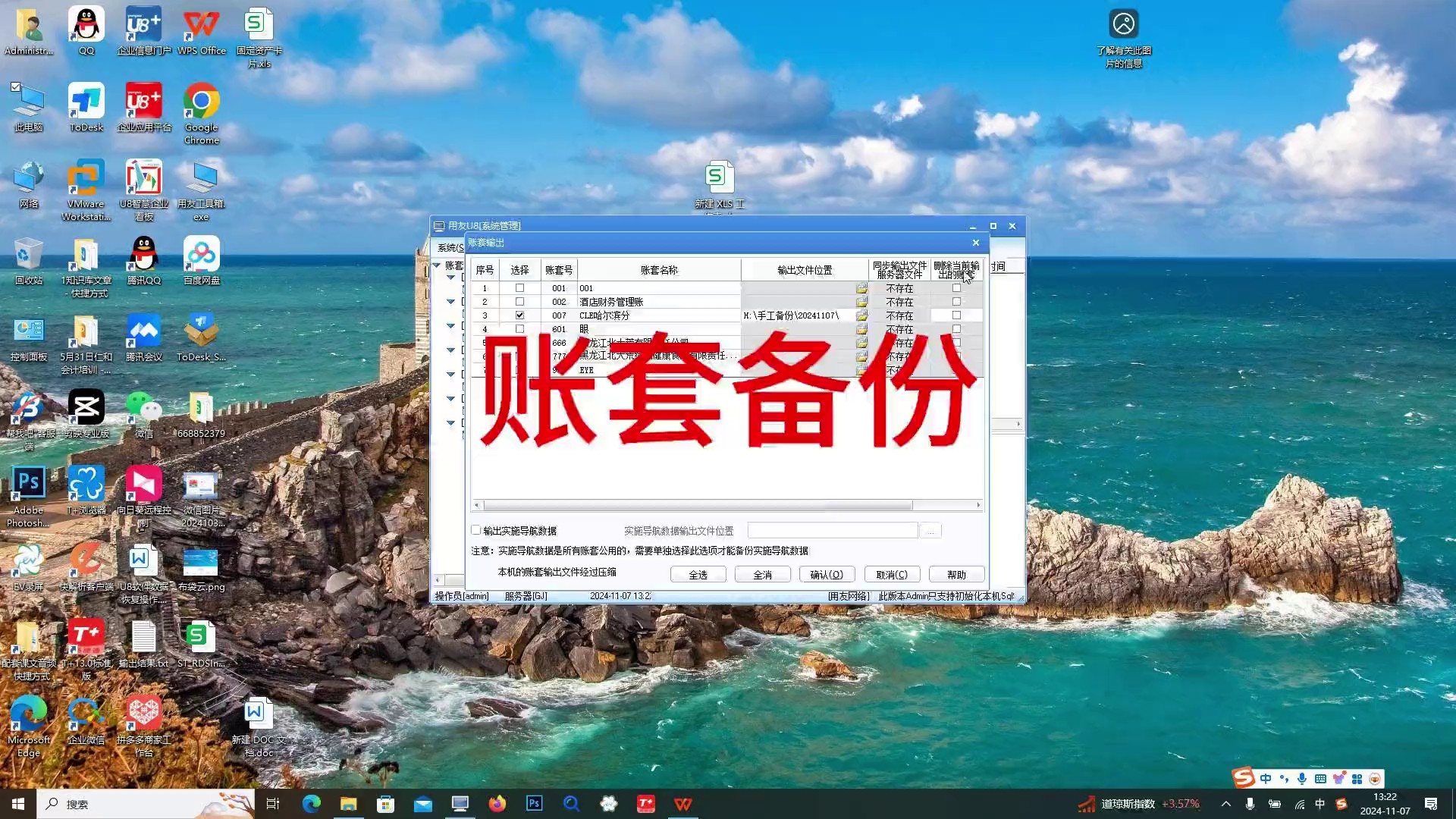Click folder browse icon in row 001
1456x819 pixels.
point(861,288)
